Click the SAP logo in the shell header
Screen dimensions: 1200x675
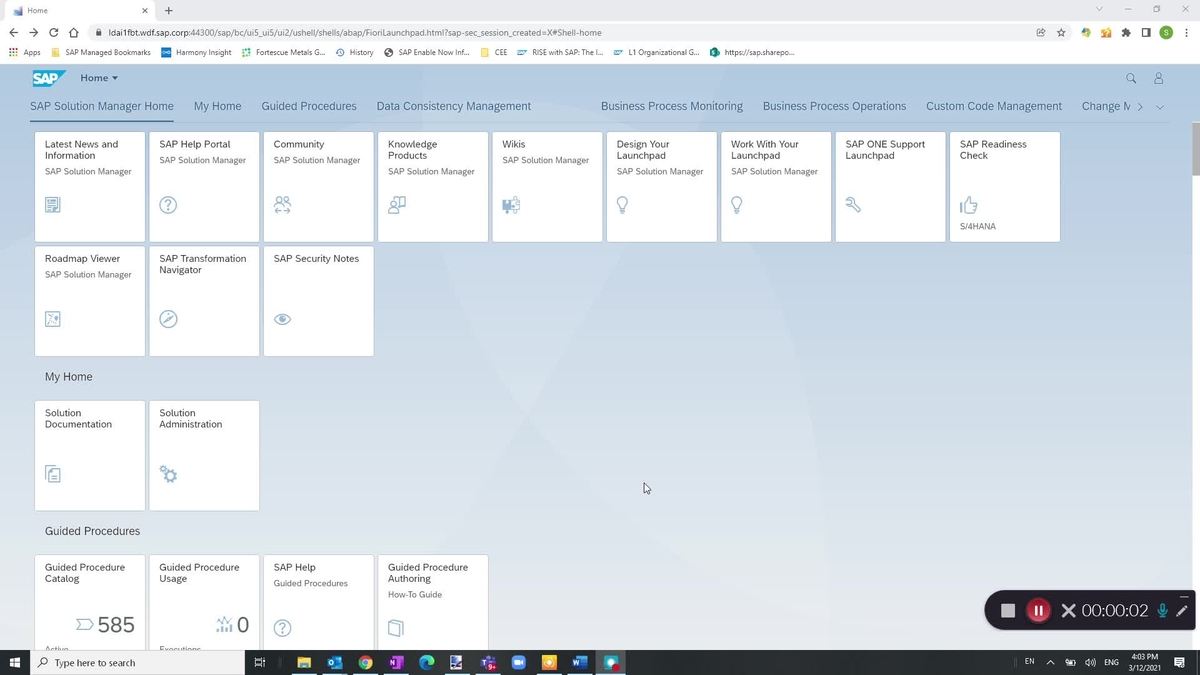click(x=48, y=78)
